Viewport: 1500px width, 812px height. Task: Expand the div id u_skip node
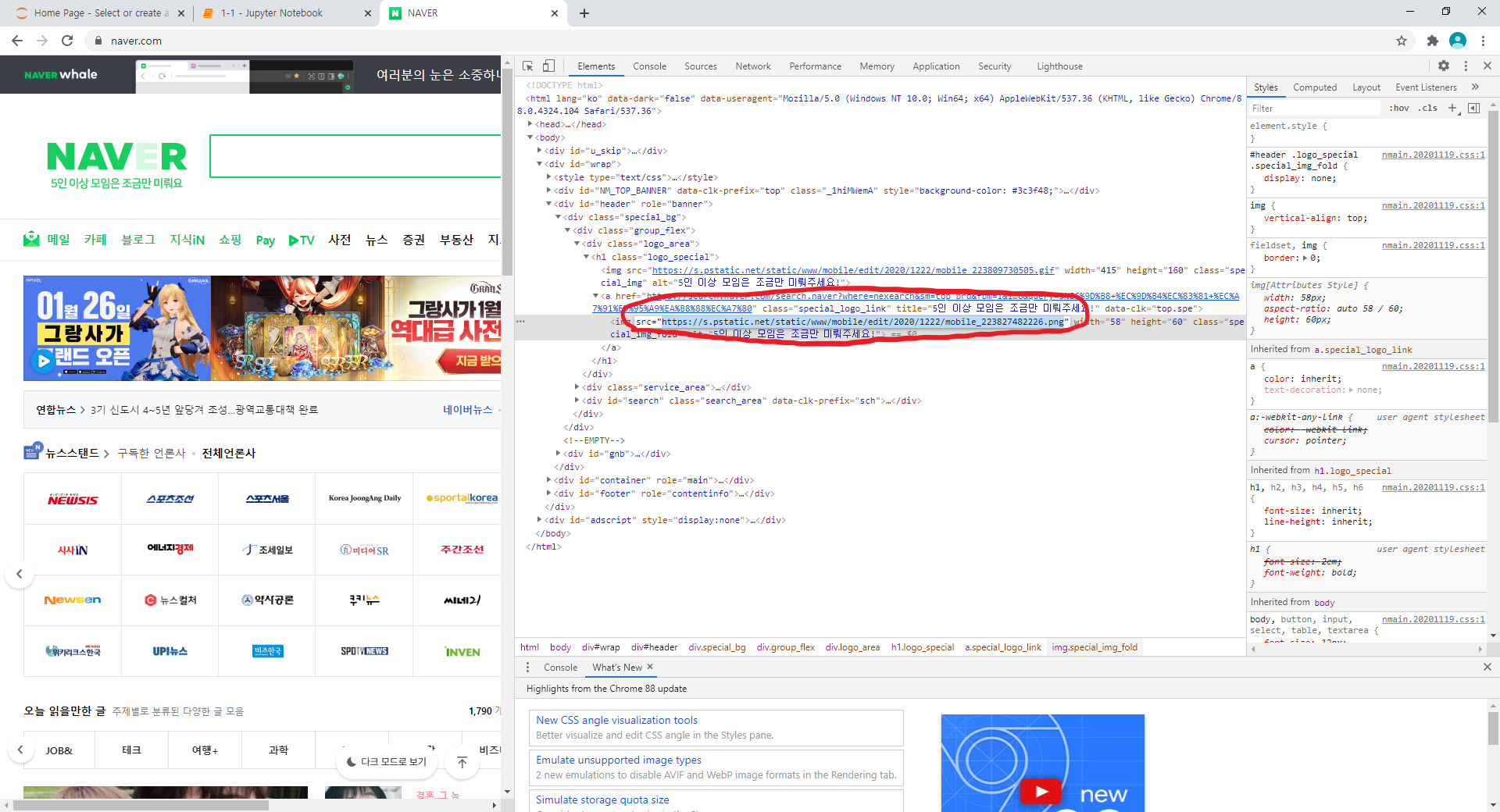[540, 151]
